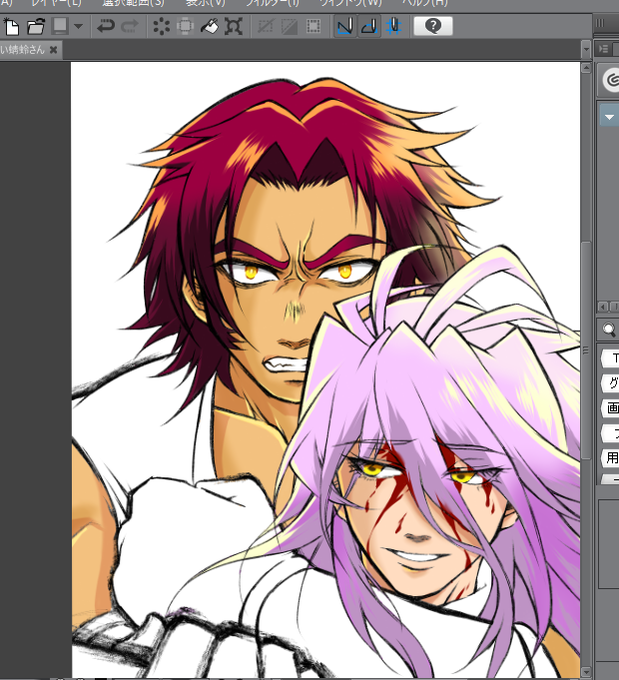The width and height of the screenshot is (619, 680).
Task: Click the left arrow below the material tree
Action: pos(603,307)
